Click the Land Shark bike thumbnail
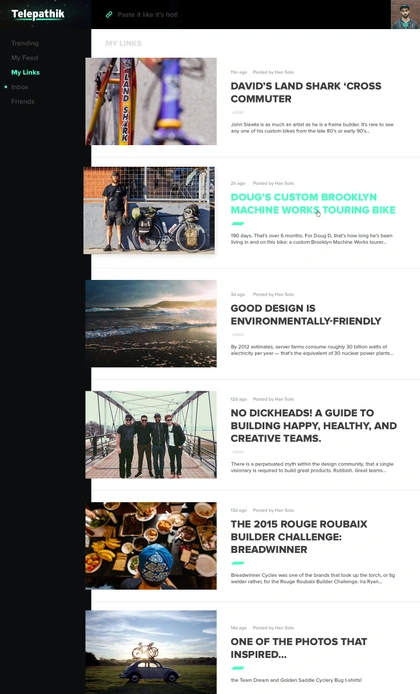This screenshot has height=694, width=420. click(151, 101)
